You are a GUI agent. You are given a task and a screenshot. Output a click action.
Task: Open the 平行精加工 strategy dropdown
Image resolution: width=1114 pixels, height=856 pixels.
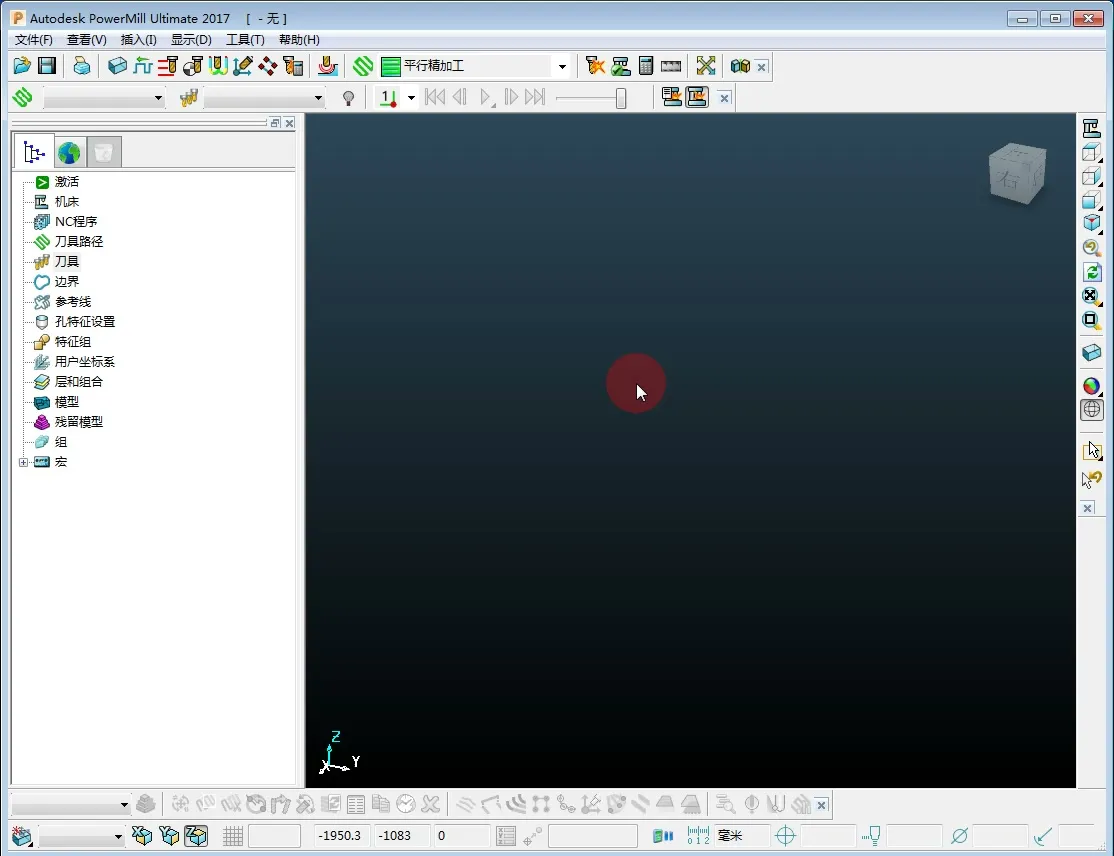click(x=562, y=67)
